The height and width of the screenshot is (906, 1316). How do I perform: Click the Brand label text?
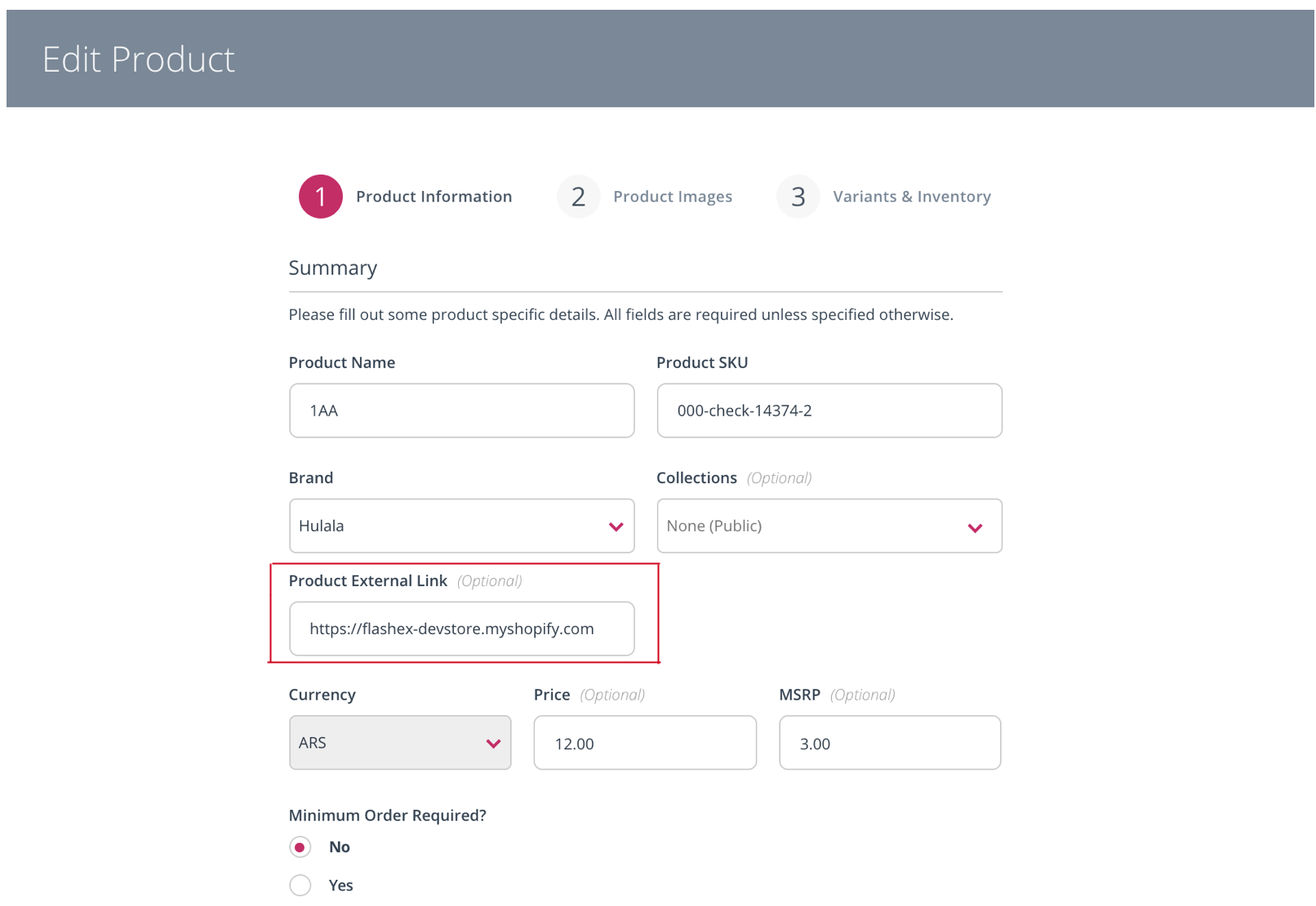tap(311, 477)
